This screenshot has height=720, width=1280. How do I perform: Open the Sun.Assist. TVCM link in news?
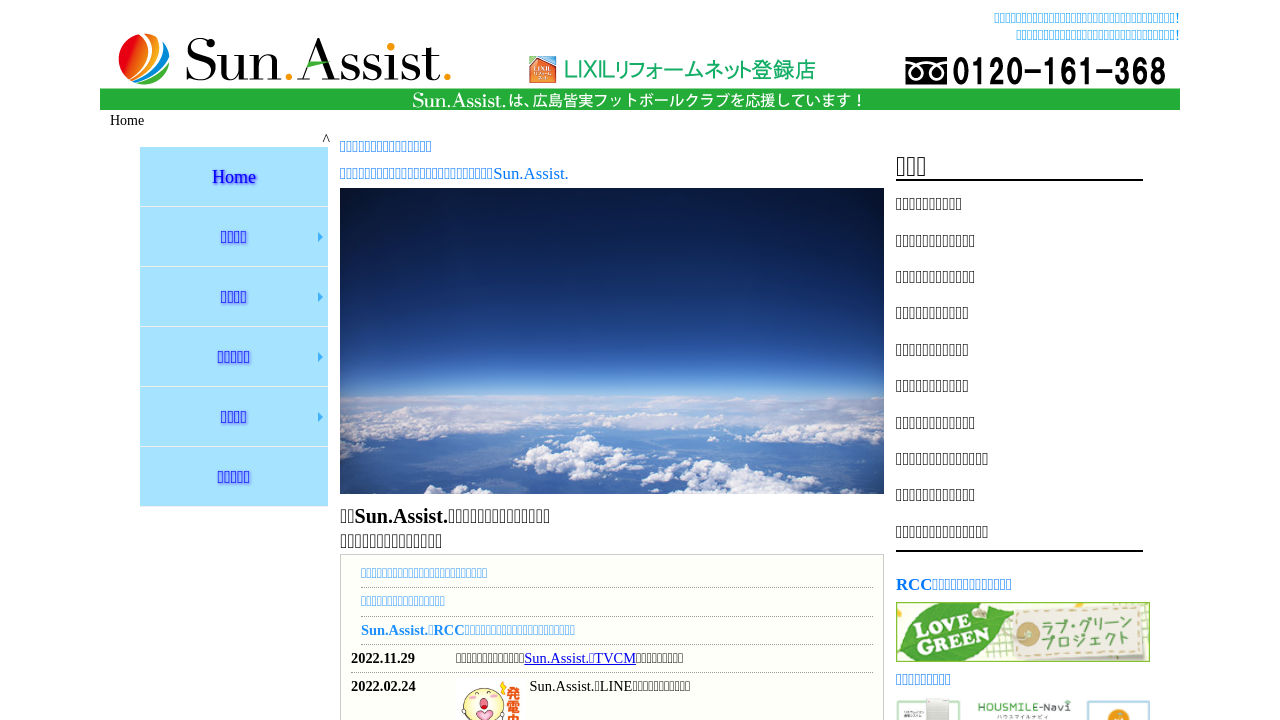point(580,658)
